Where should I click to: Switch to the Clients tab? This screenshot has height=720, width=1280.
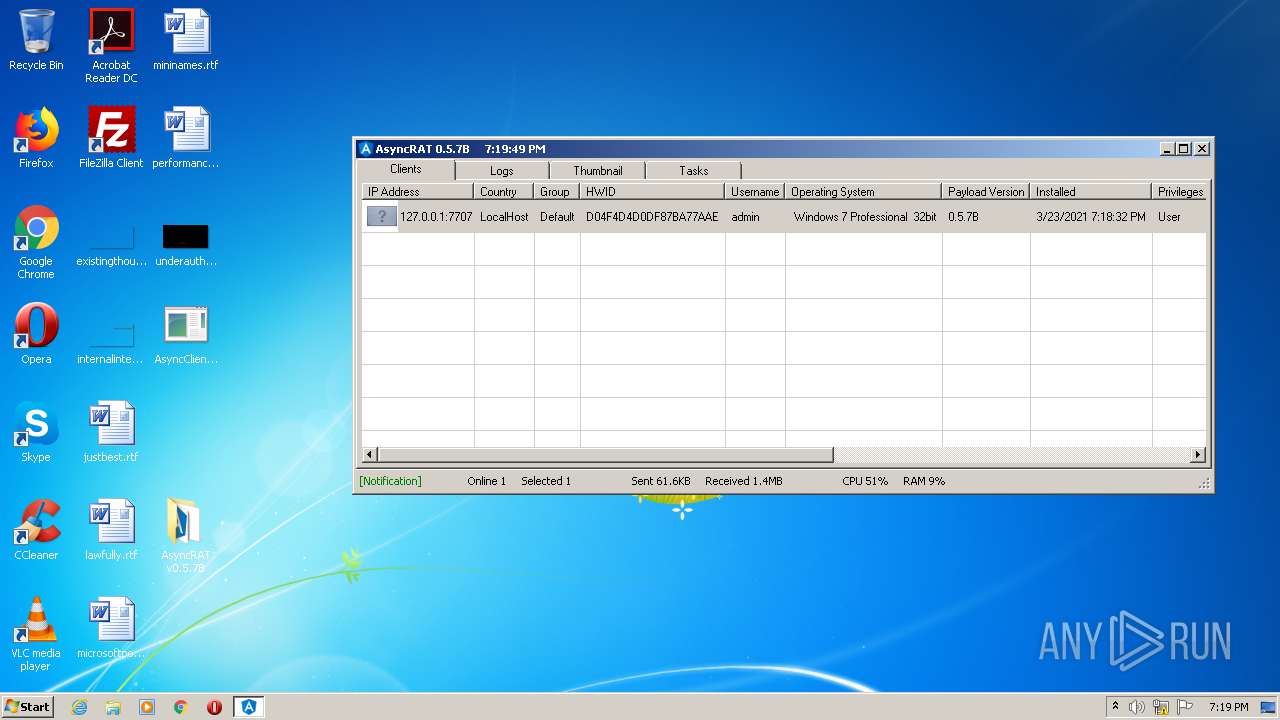coord(406,169)
